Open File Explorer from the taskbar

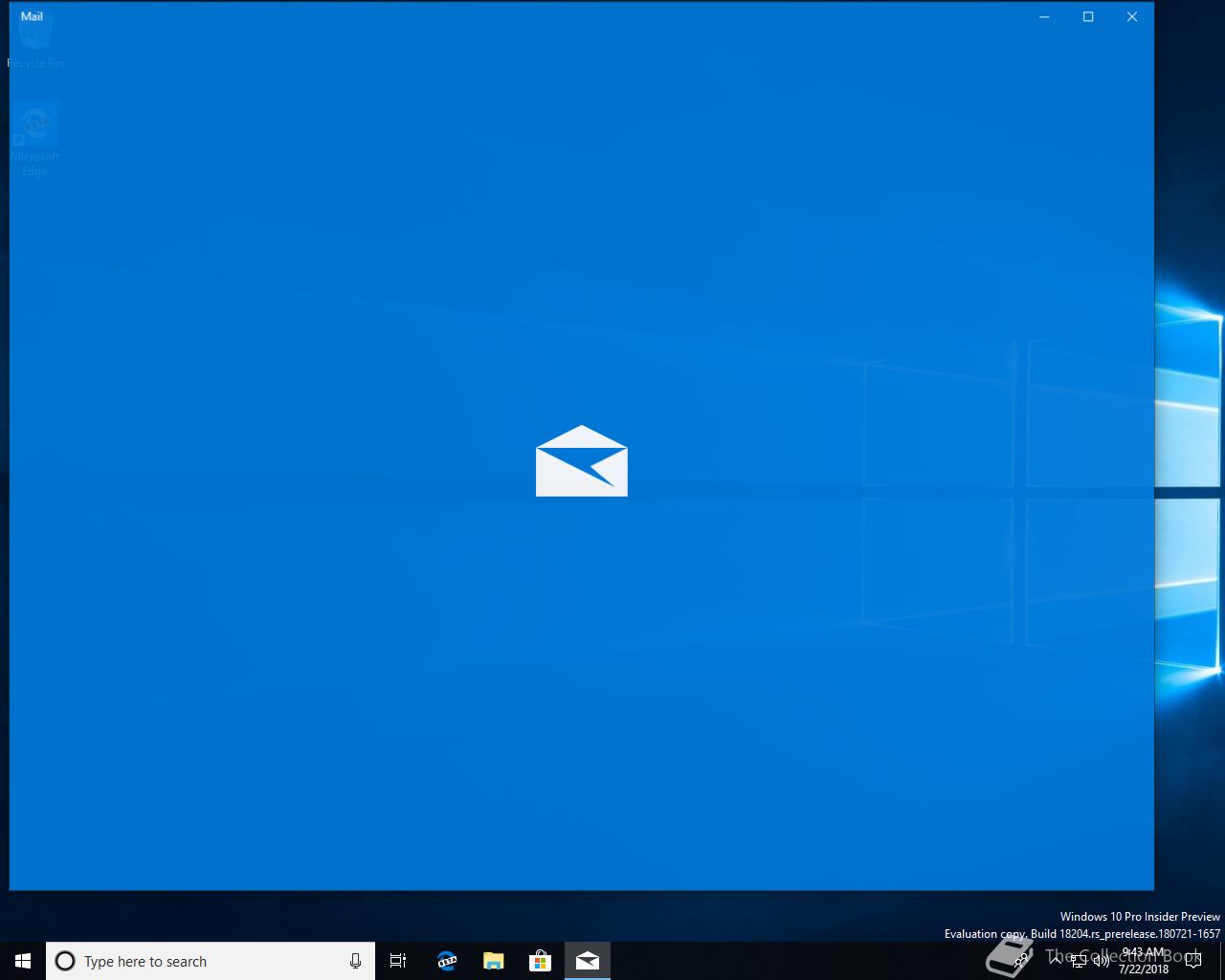[x=493, y=961]
